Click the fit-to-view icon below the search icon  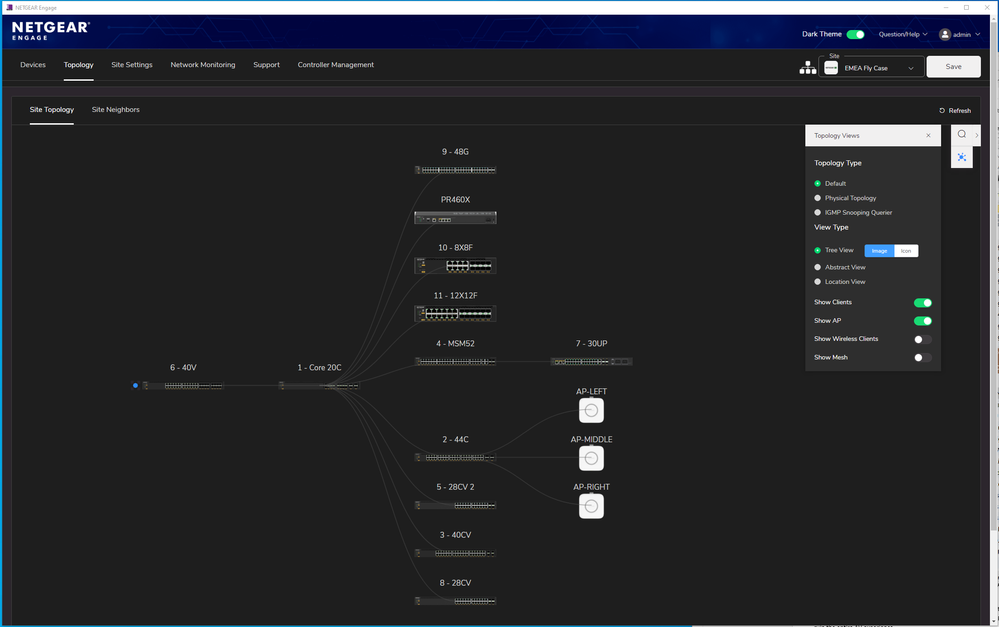pyautogui.click(x=961, y=157)
